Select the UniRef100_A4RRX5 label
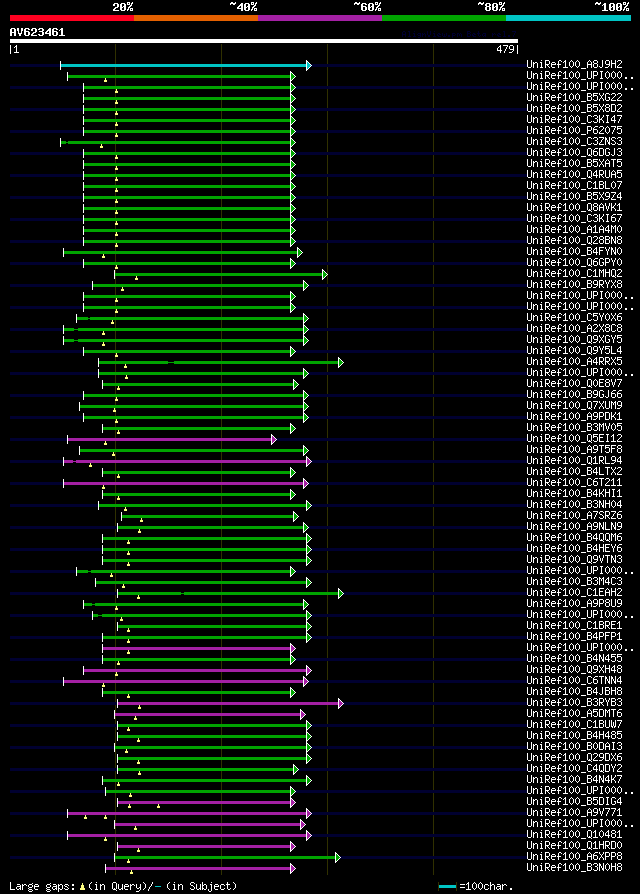This screenshot has width=640, height=894. pyautogui.click(x=574, y=361)
